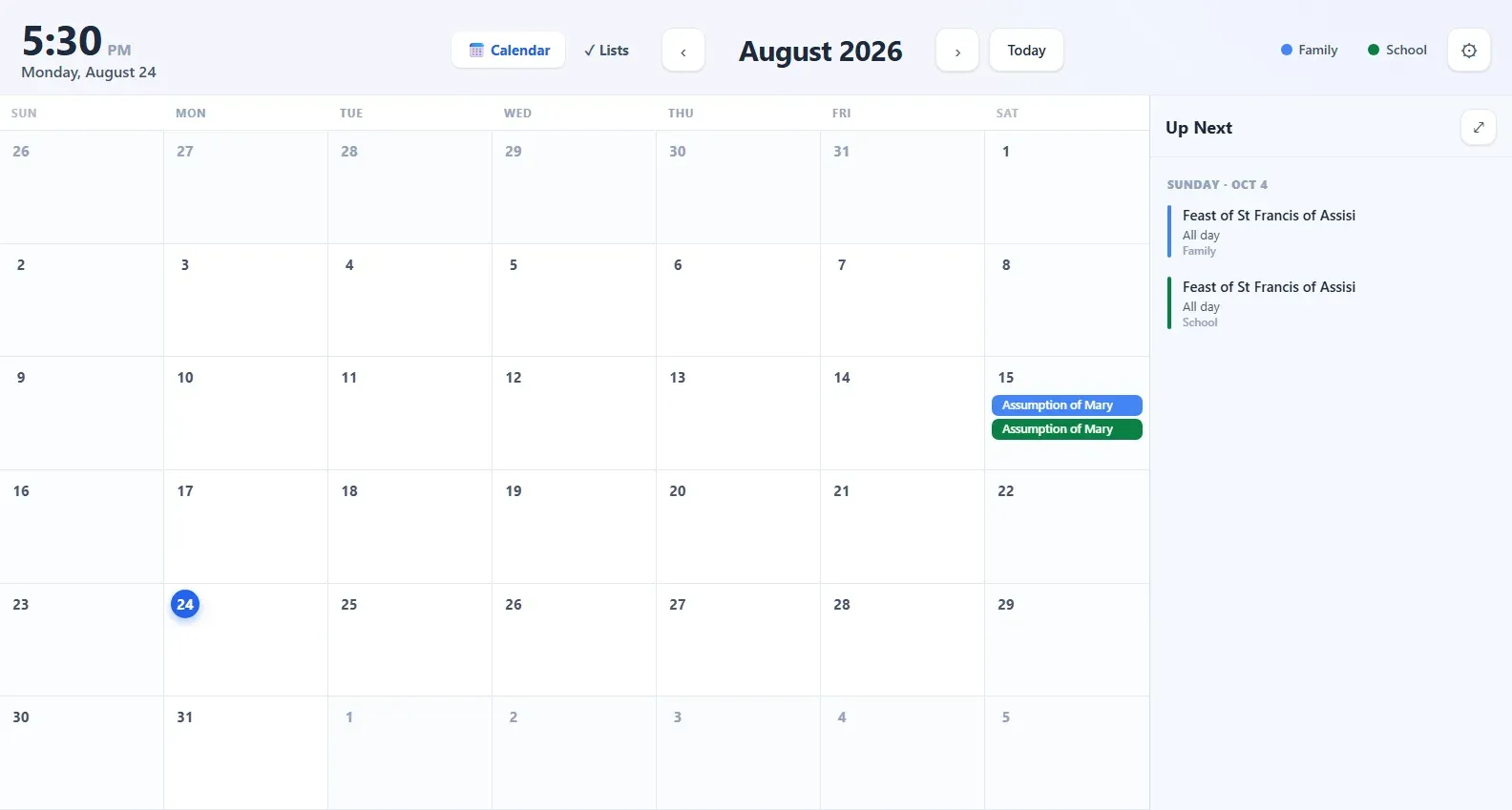Select July 26 day cell
This screenshot has height=810, width=1512.
point(82,187)
